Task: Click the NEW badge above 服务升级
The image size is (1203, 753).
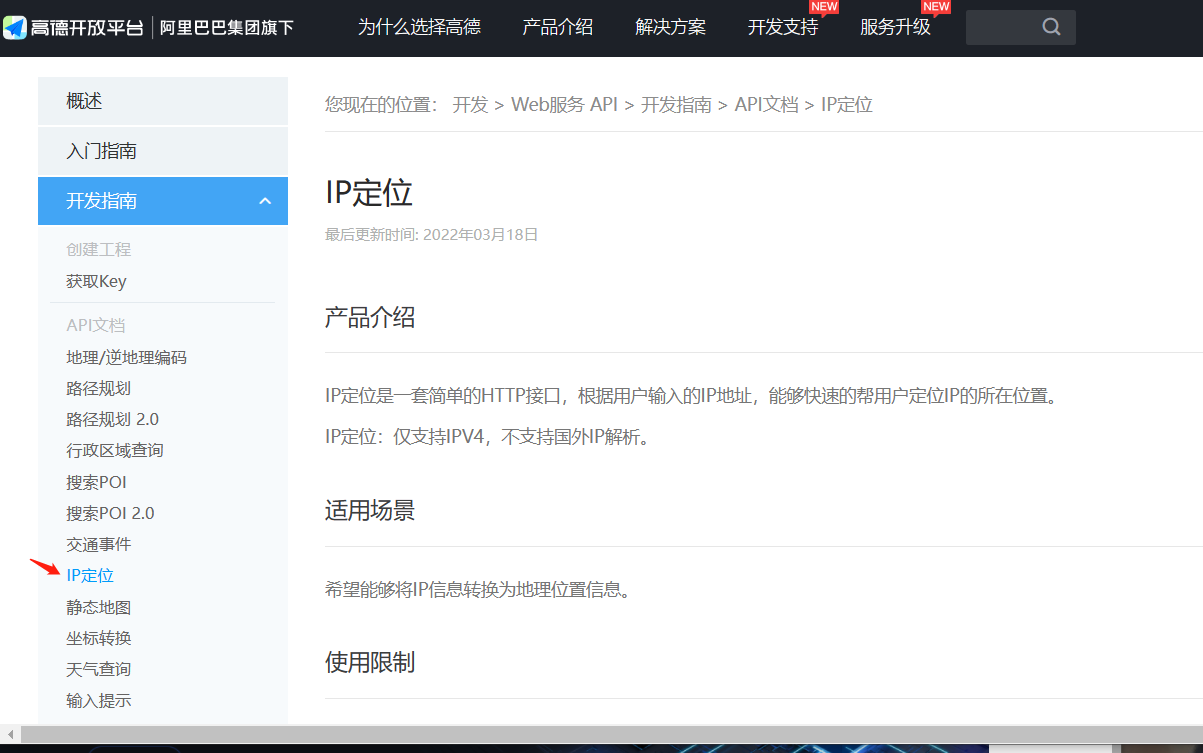Action: coord(936,8)
